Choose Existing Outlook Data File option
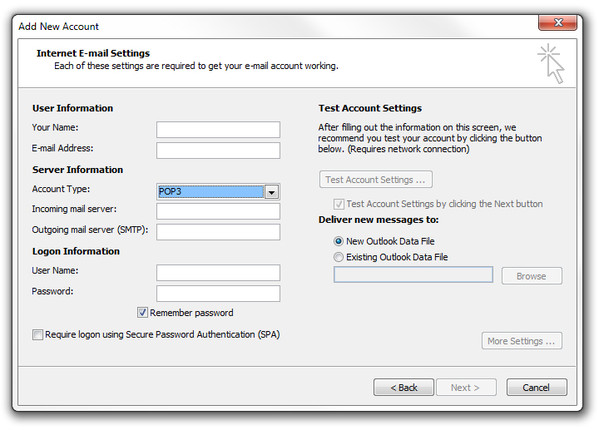This screenshot has height=430, width=599. tap(338, 257)
